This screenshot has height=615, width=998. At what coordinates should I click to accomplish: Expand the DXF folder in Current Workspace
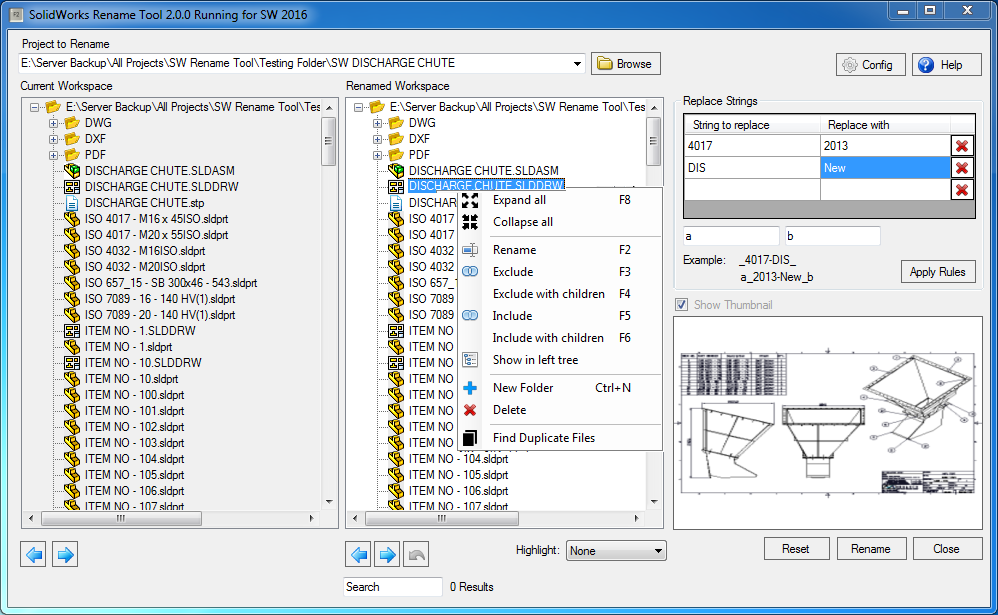click(53, 139)
